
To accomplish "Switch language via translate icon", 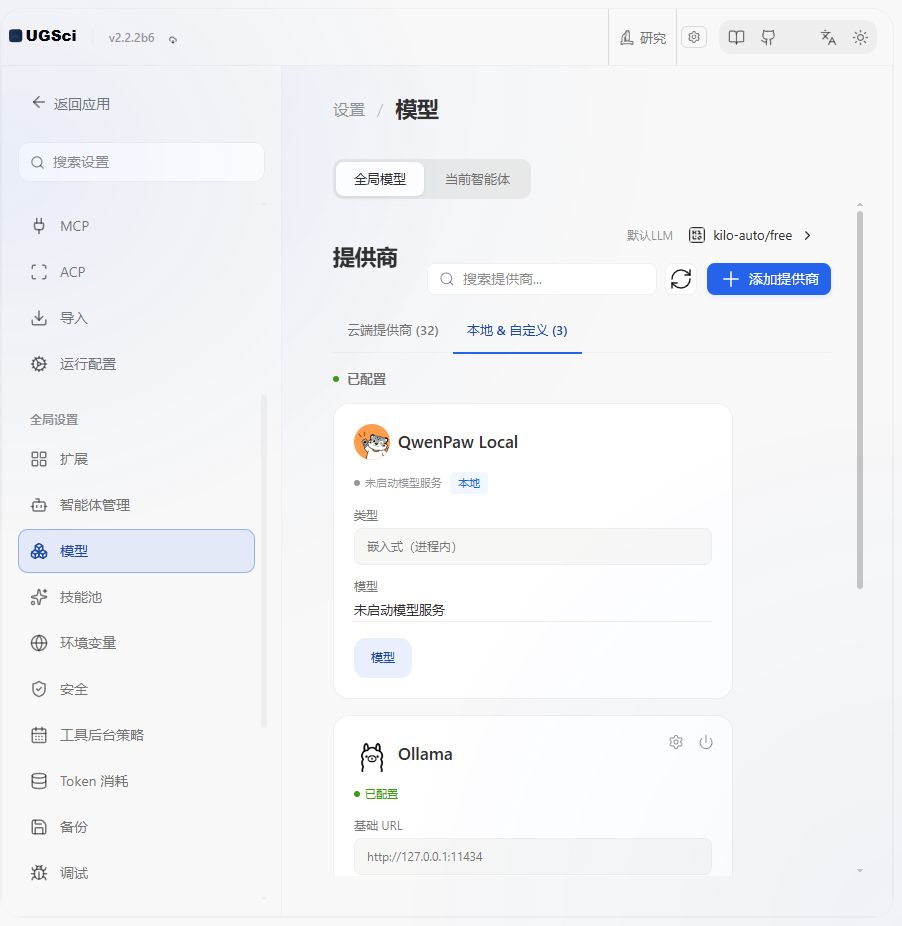I will click(828, 38).
